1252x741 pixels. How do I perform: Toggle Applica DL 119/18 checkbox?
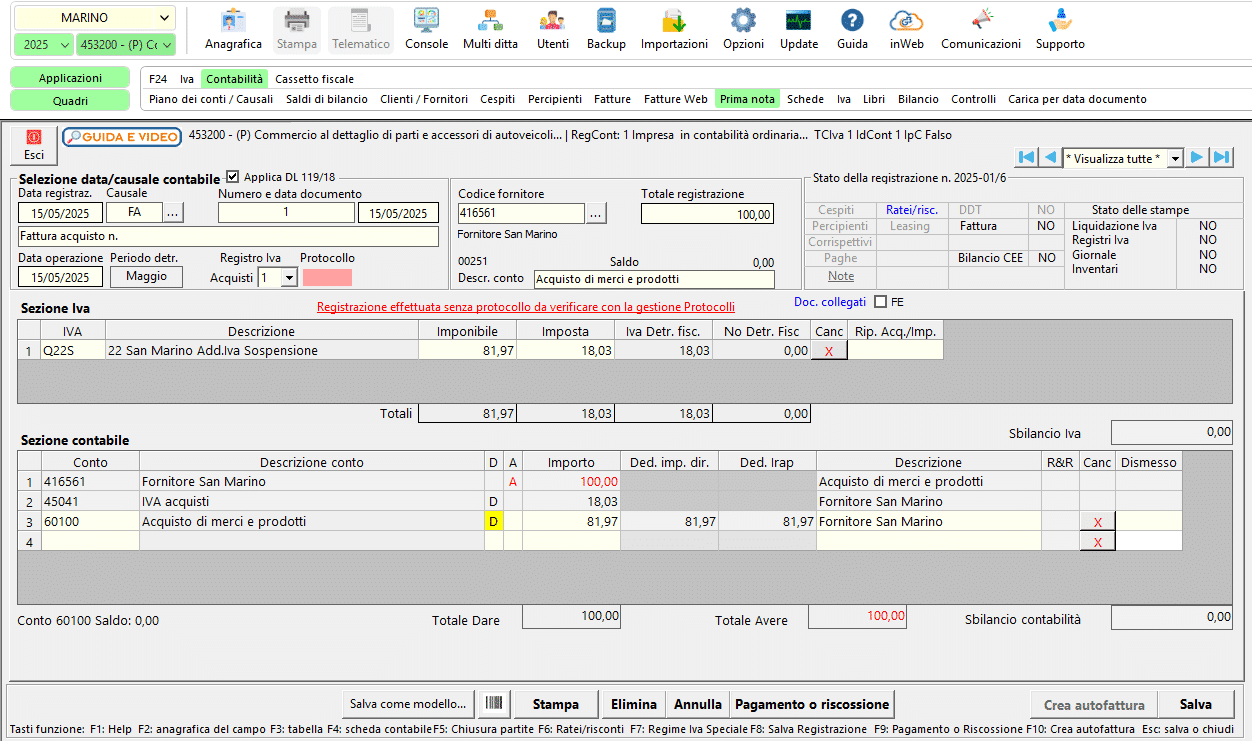(x=233, y=177)
